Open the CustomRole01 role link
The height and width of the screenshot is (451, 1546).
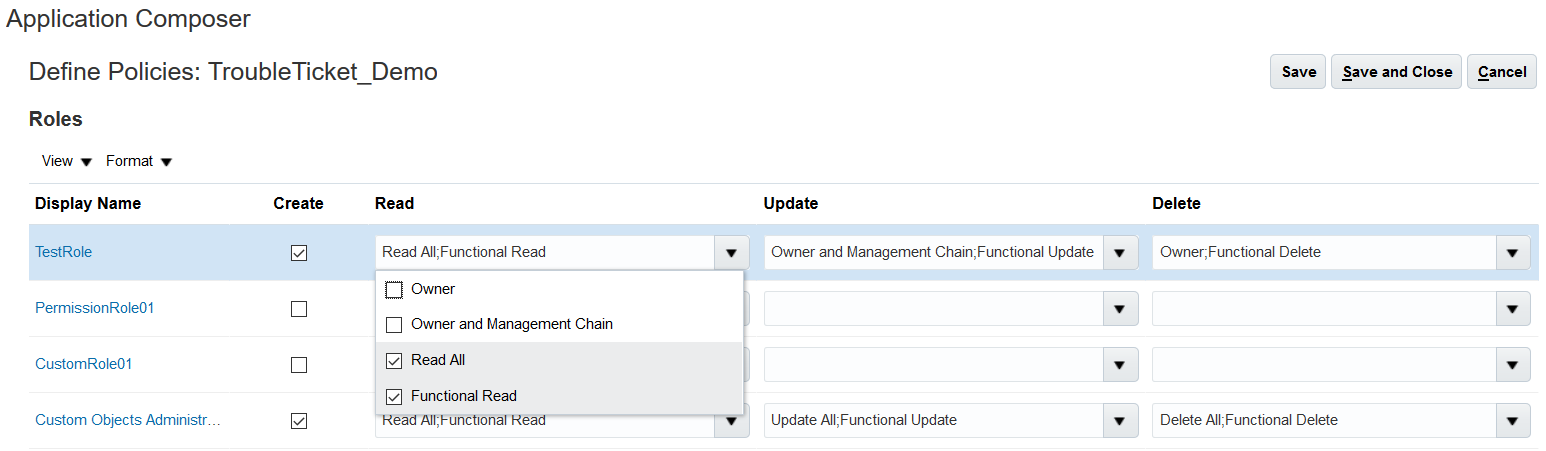[x=84, y=364]
